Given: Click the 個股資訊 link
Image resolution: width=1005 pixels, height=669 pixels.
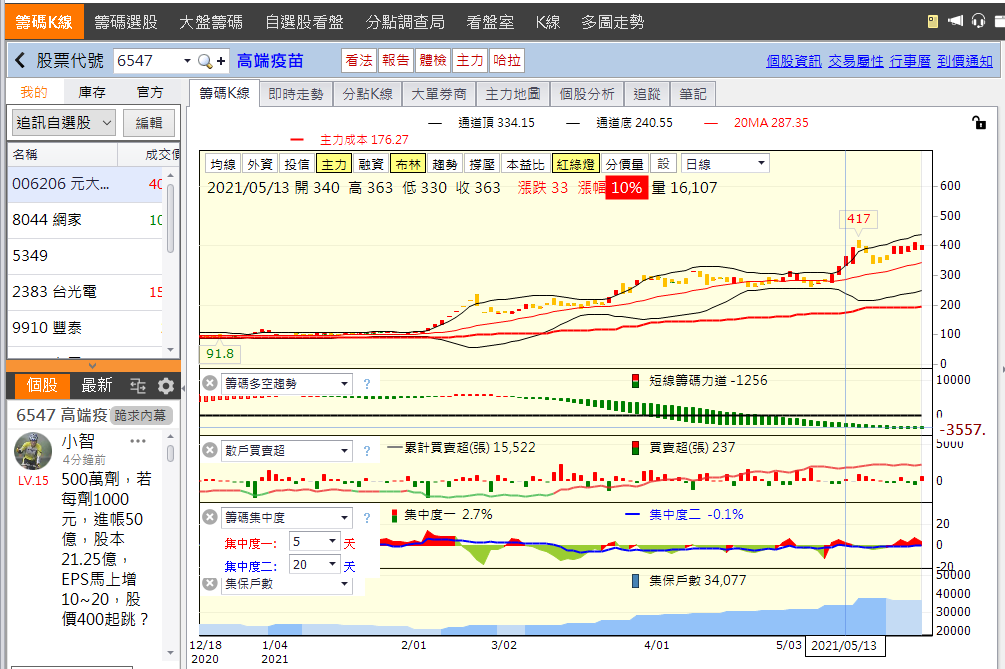Looking at the screenshot, I should pyautogui.click(x=794, y=61).
